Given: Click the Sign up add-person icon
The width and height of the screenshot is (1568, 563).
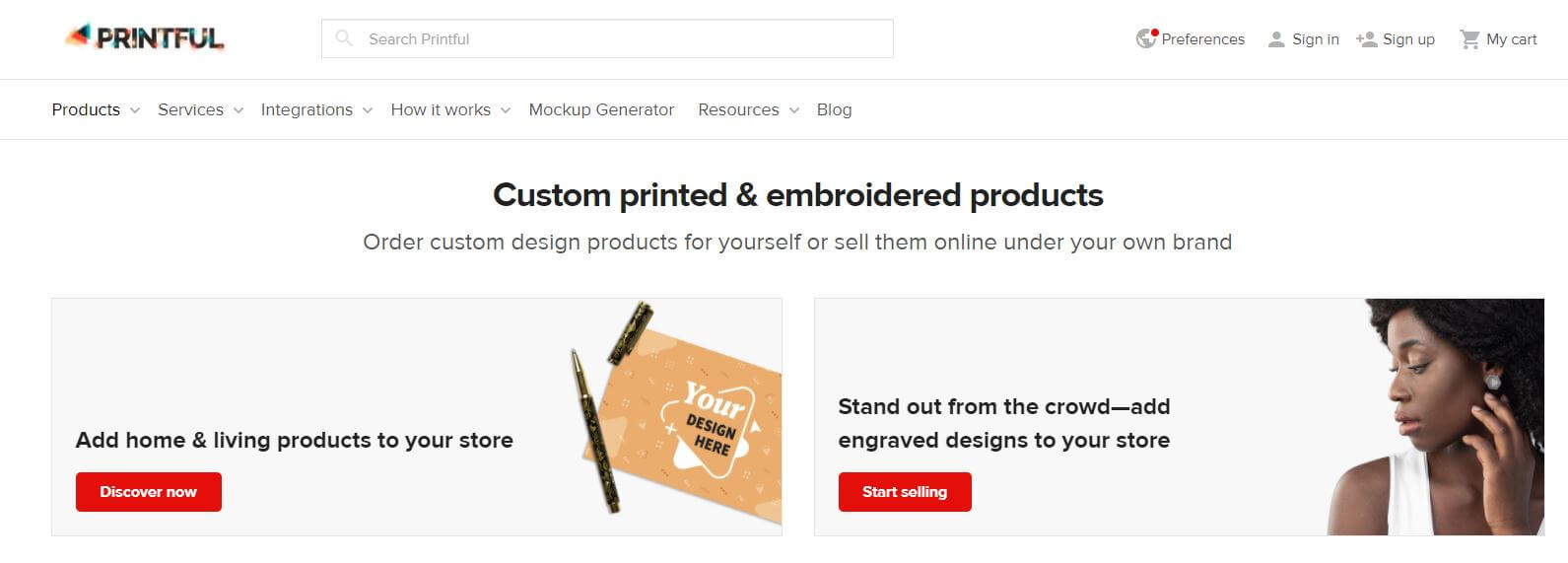Looking at the screenshot, I should pos(1366,39).
